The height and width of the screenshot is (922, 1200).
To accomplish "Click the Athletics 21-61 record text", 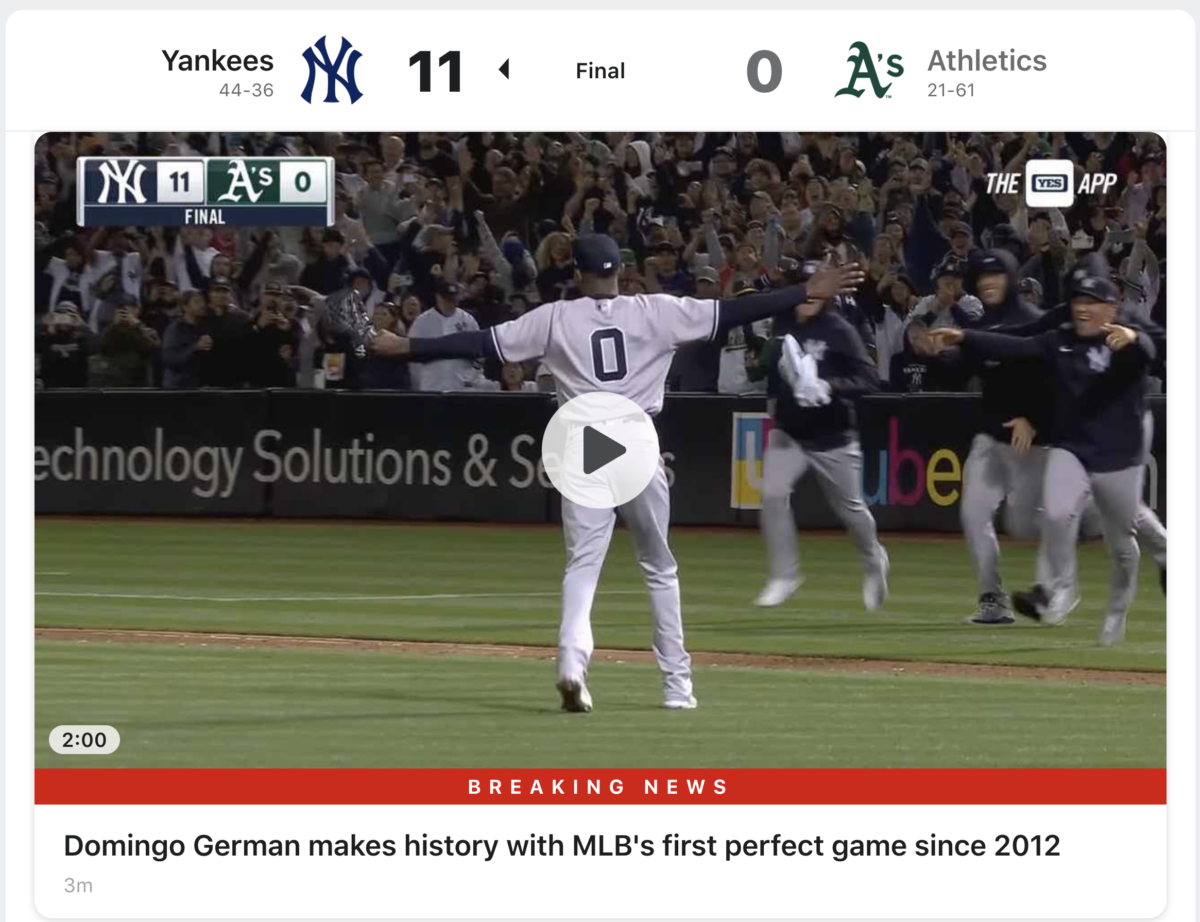I will pos(951,91).
